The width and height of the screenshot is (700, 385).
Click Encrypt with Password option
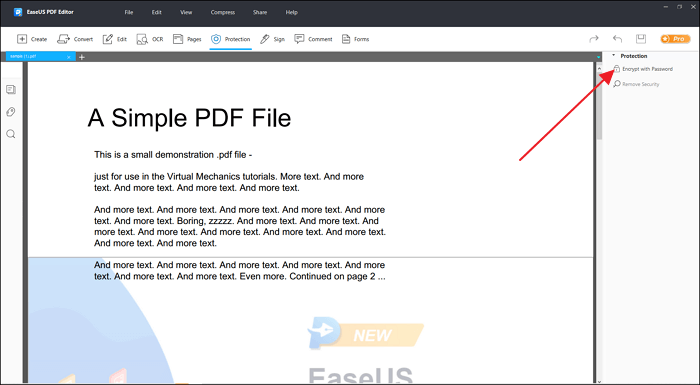tap(642, 69)
